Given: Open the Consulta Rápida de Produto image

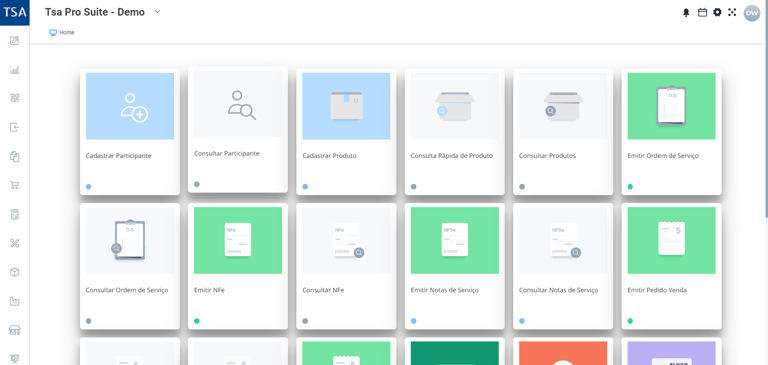Looking at the screenshot, I should coord(455,106).
